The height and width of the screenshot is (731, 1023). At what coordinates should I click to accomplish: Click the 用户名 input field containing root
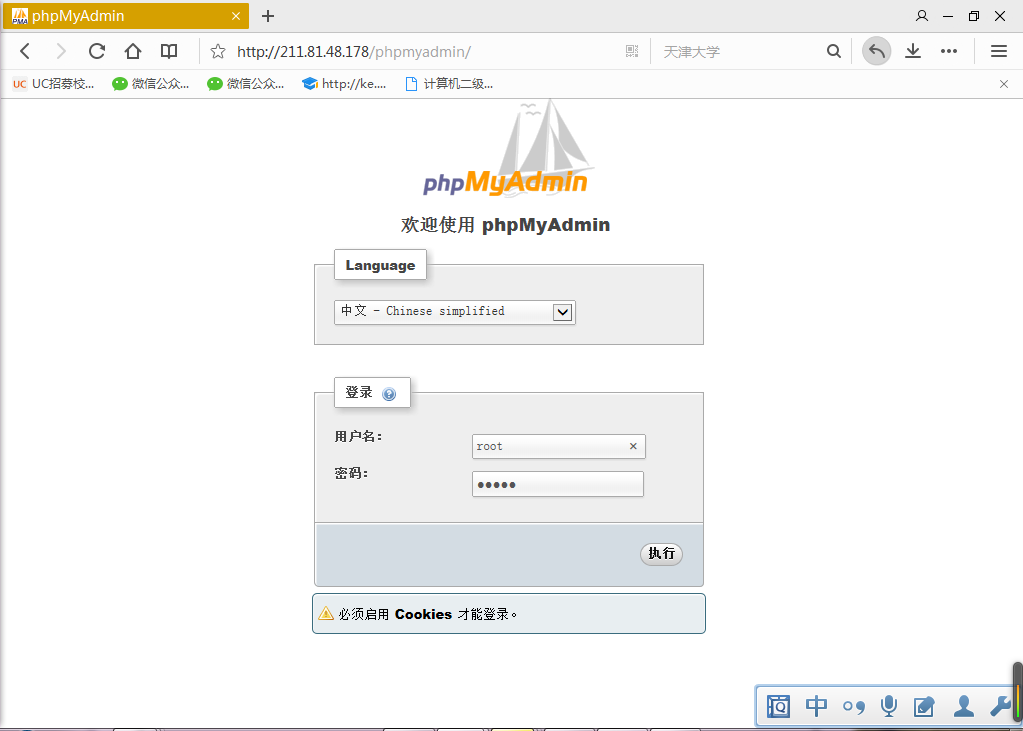click(x=558, y=446)
